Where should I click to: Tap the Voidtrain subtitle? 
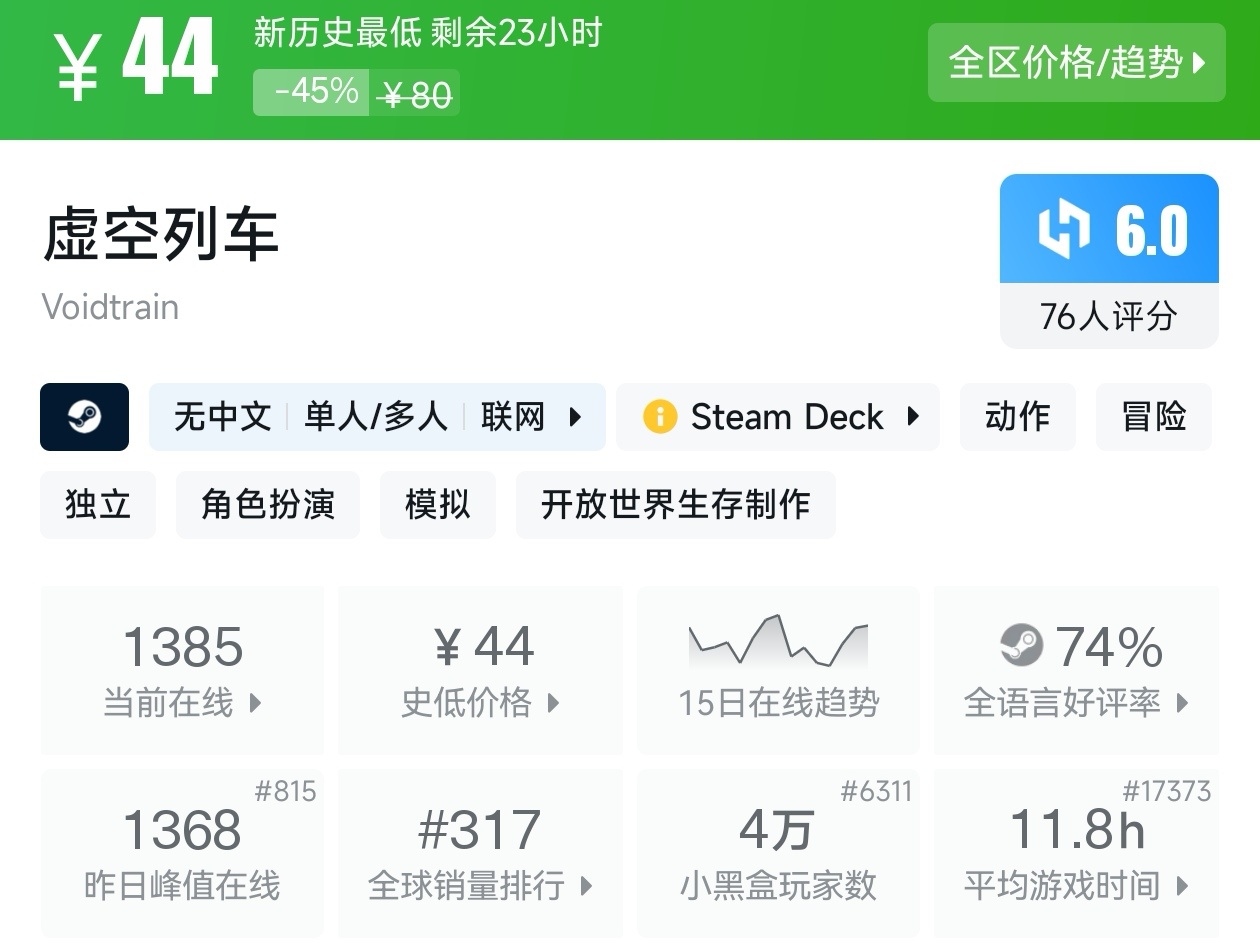coord(110,307)
